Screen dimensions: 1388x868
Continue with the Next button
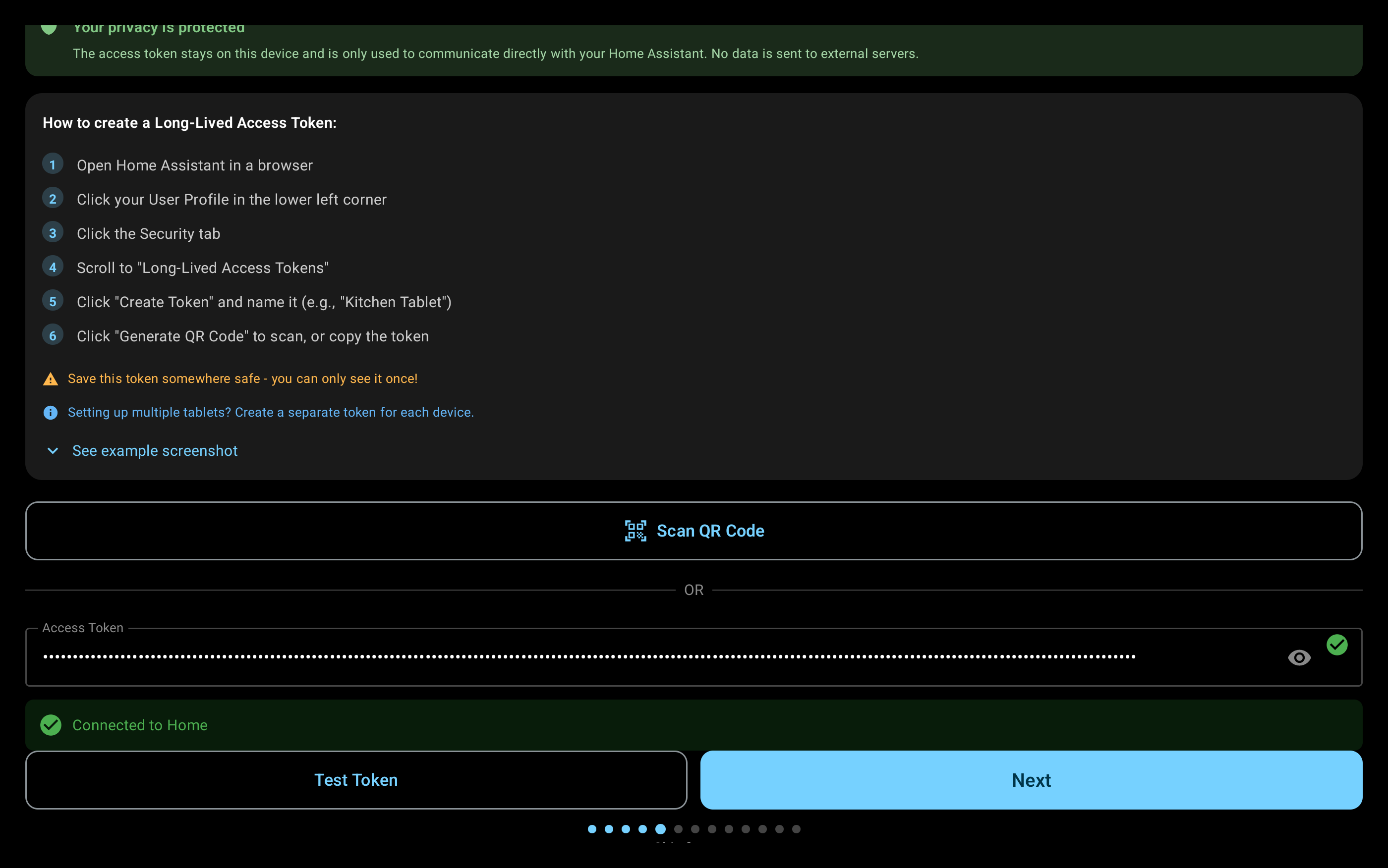[x=1031, y=780]
